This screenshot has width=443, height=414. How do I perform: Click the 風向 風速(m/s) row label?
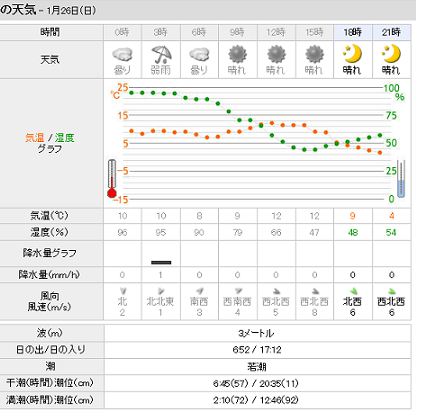(x=50, y=301)
